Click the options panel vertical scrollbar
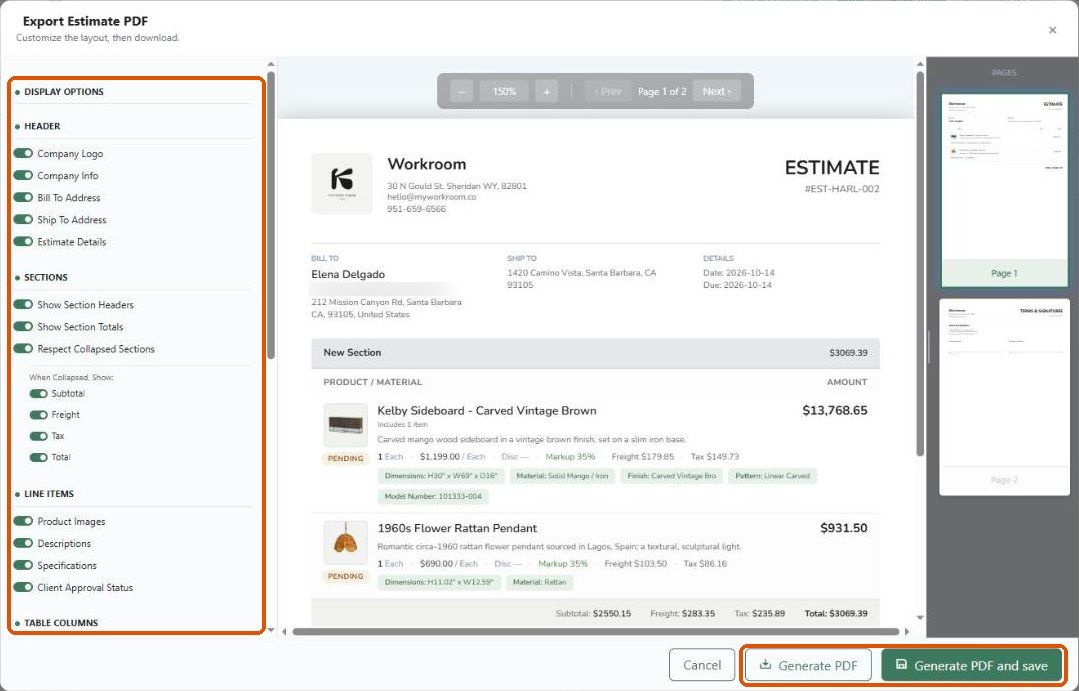Viewport: 1079px width, 691px height. coord(271,215)
